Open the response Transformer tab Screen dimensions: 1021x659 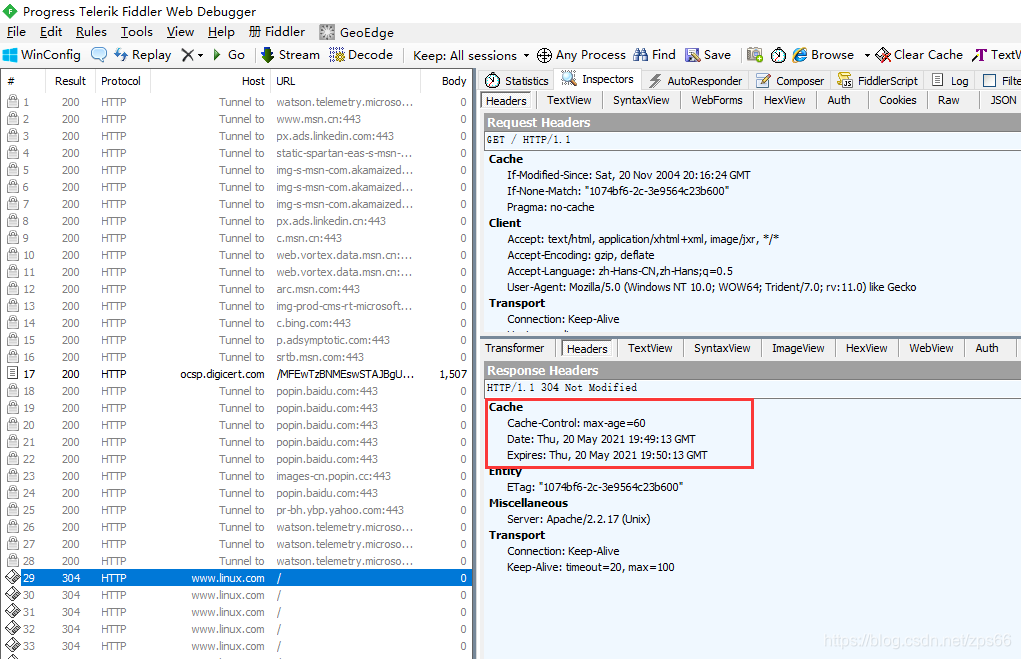point(514,348)
